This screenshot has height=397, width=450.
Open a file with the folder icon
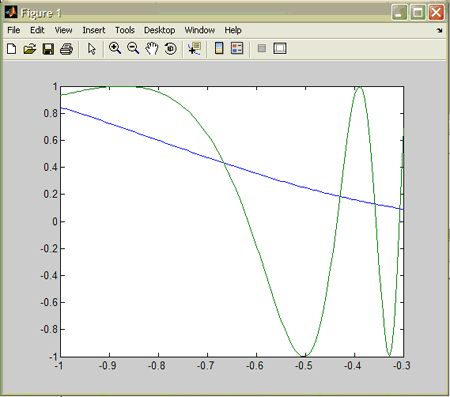(30, 49)
